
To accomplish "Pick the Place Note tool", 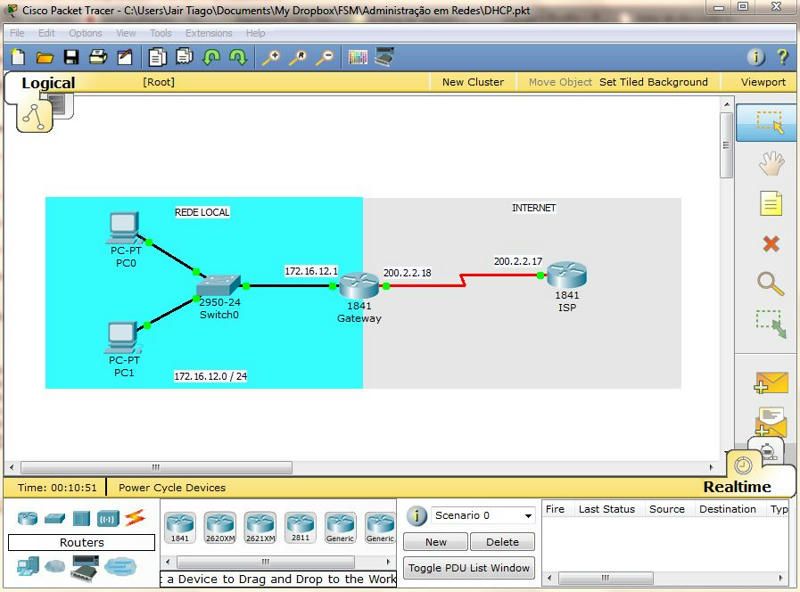I will coord(771,204).
